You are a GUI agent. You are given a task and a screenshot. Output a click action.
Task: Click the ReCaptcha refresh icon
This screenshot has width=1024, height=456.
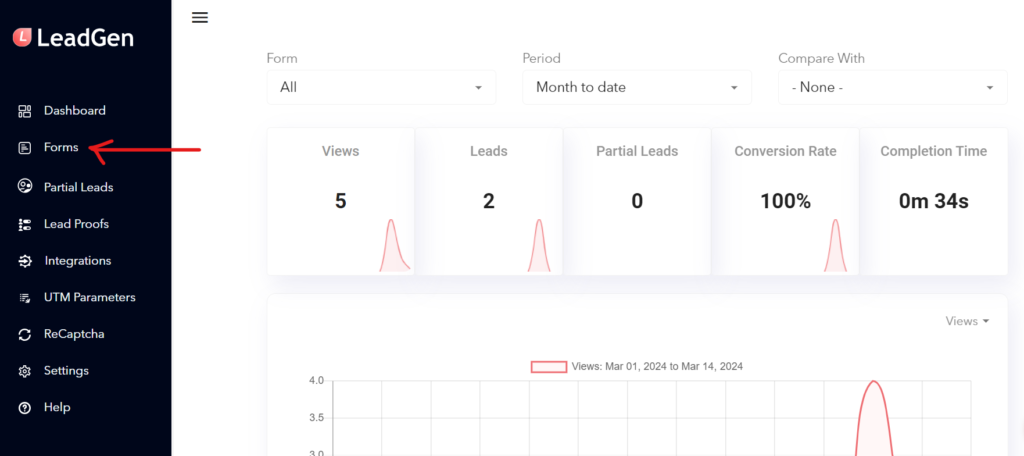(24, 334)
